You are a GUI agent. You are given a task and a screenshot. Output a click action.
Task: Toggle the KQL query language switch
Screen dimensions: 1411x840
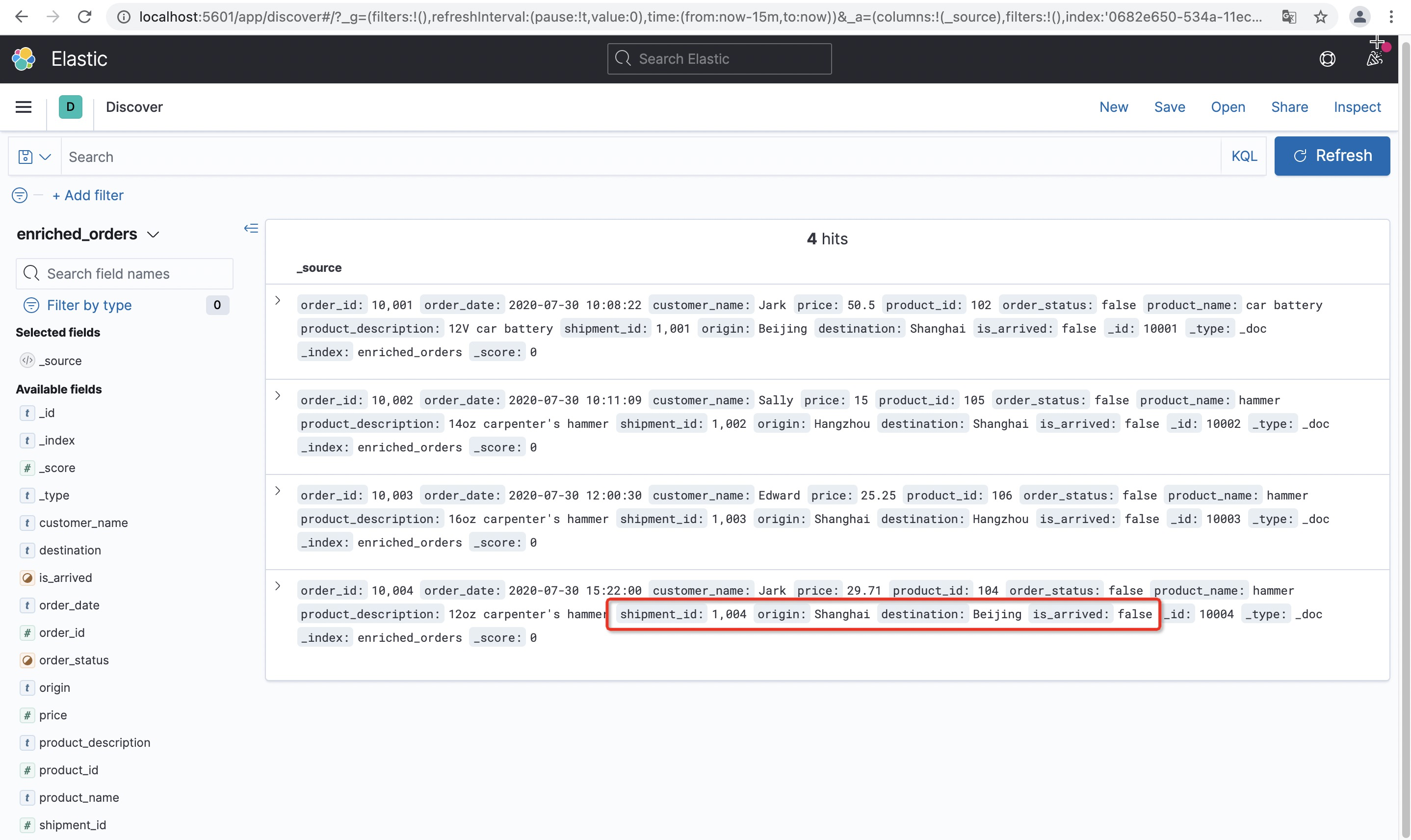tap(1244, 156)
